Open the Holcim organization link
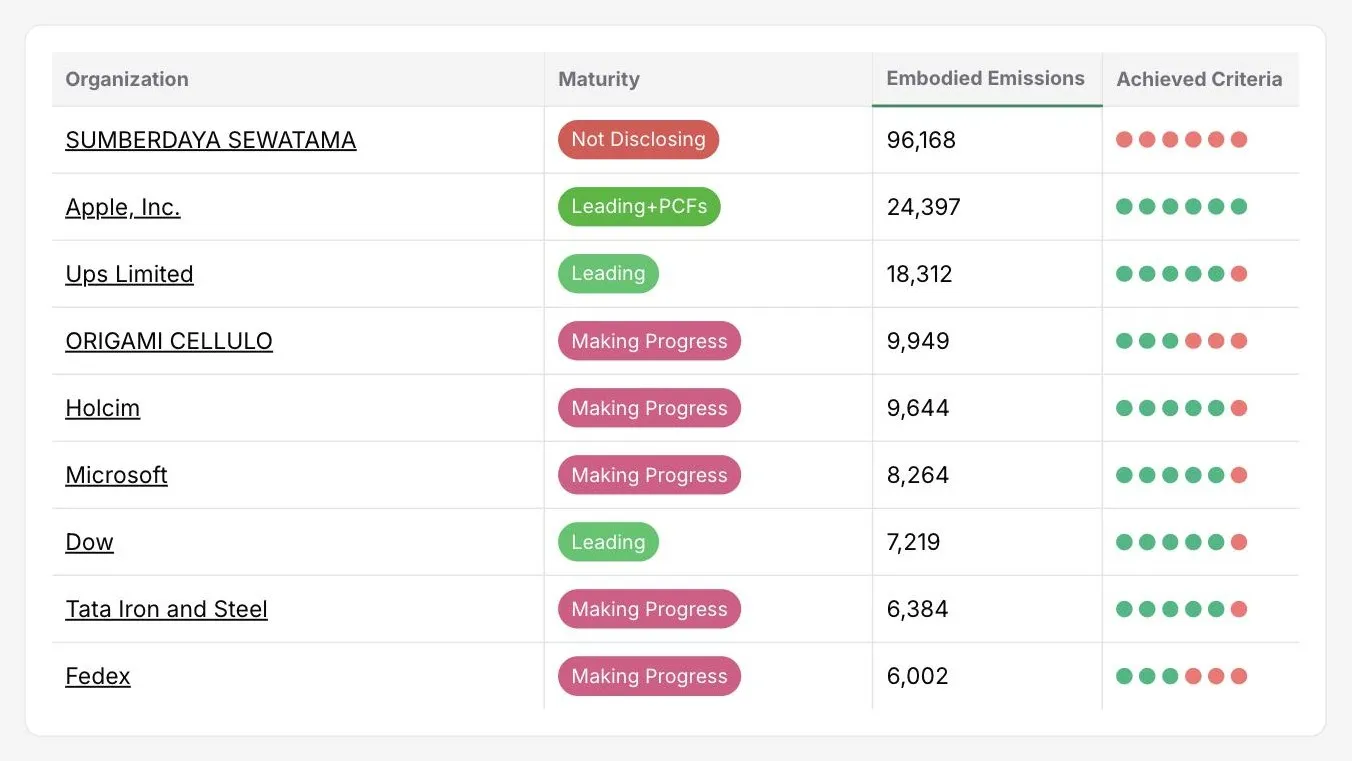The image size is (1352, 761). click(103, 408)
